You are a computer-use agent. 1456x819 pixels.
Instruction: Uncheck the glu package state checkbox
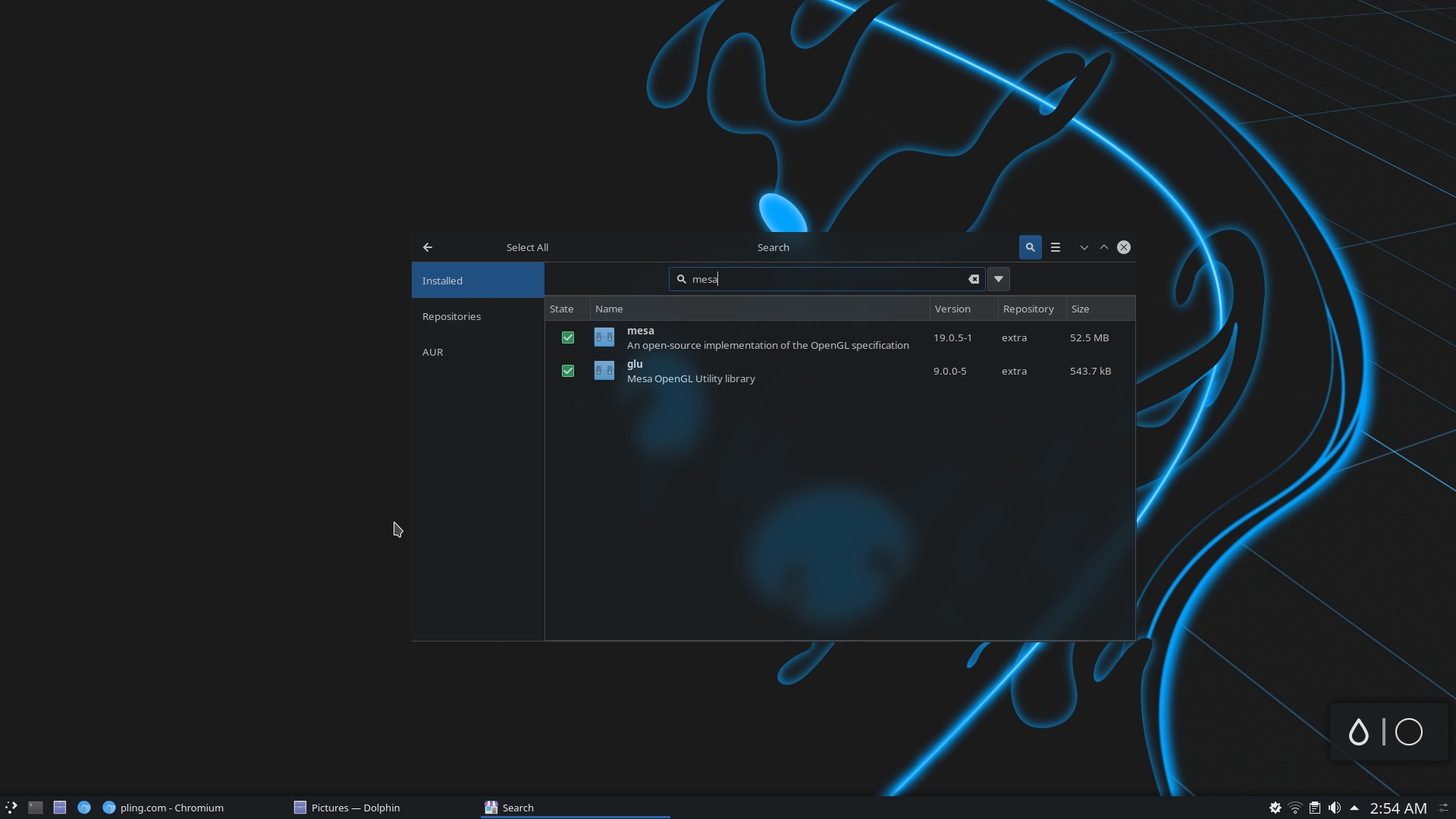coord(568,371)
